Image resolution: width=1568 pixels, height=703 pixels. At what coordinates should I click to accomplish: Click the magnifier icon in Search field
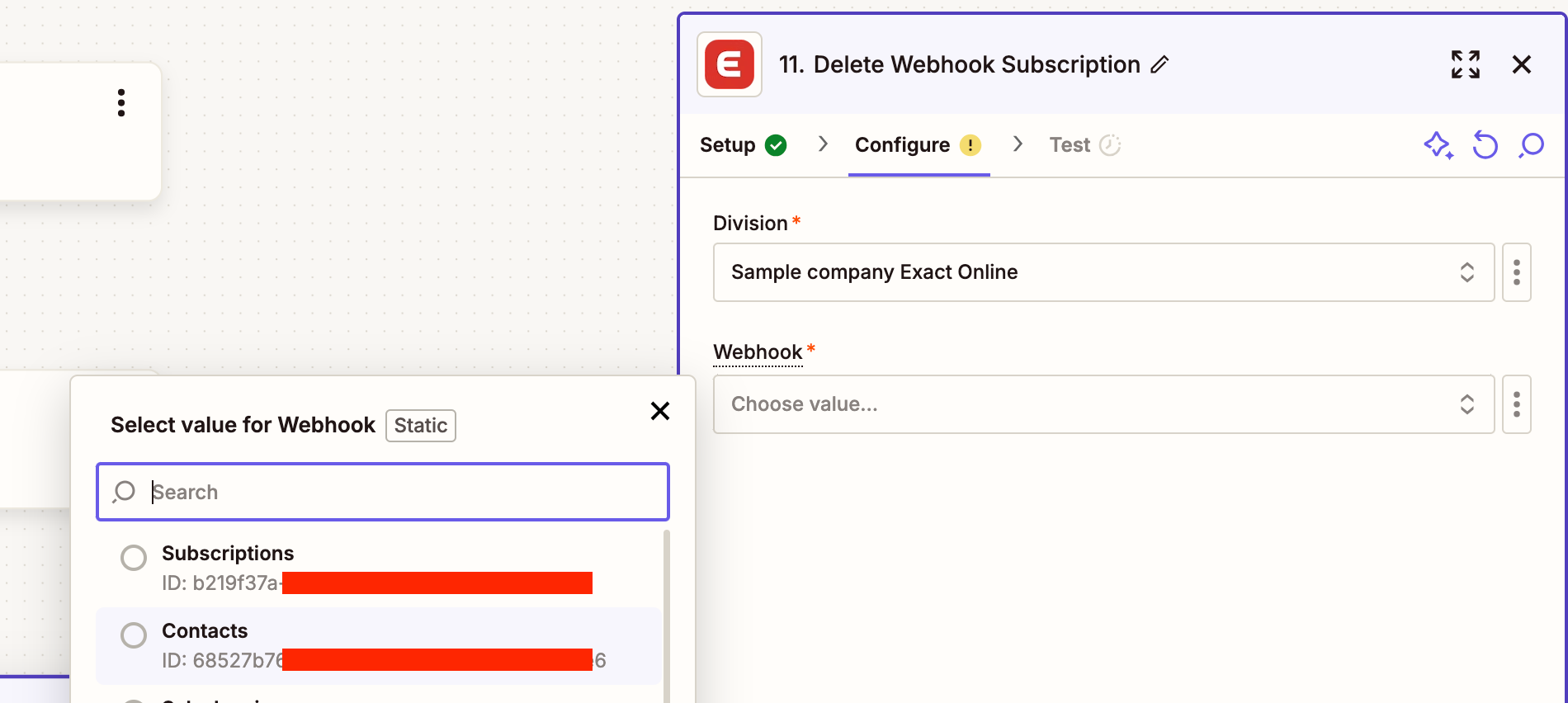tap(124, 492)
